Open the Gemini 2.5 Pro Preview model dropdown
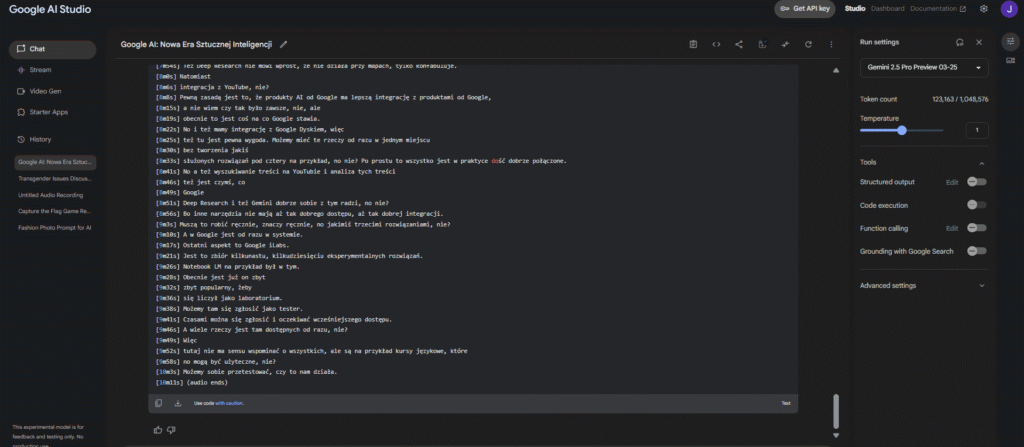The height and width of the screenshot is (447, 1024). [x=923, y=68]
